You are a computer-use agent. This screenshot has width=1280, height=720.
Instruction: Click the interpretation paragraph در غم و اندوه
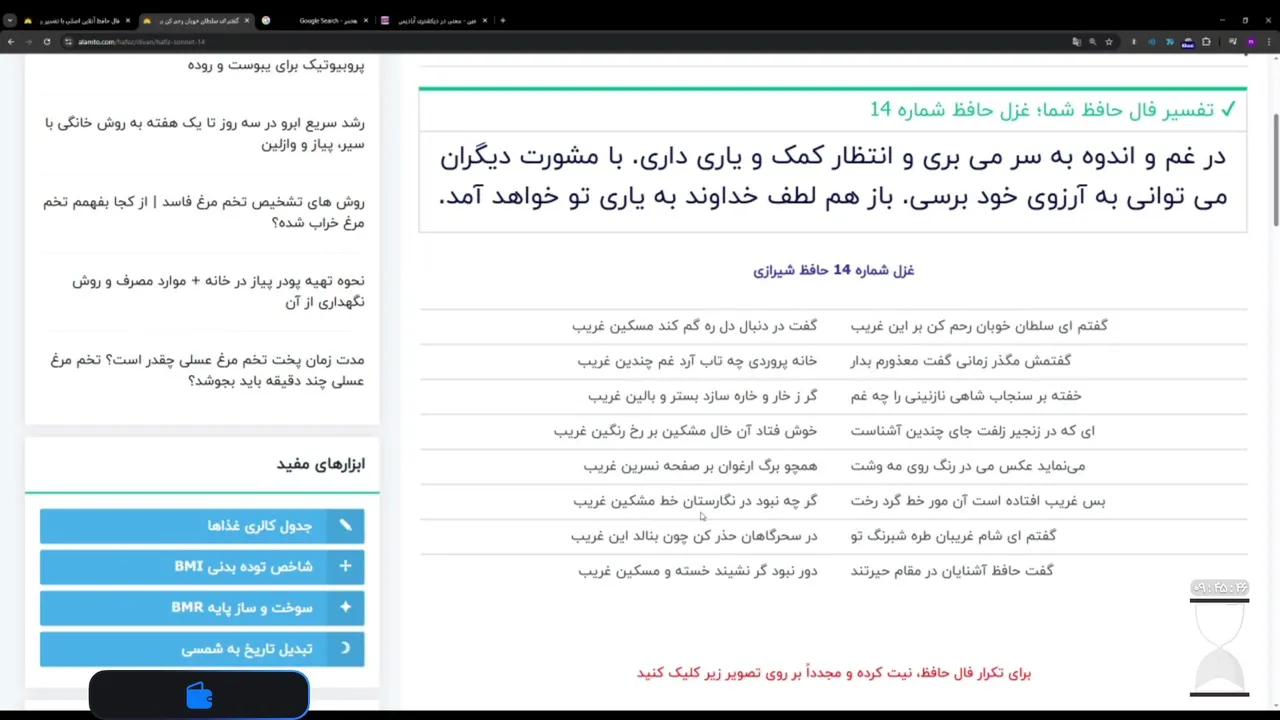[833, 176]
